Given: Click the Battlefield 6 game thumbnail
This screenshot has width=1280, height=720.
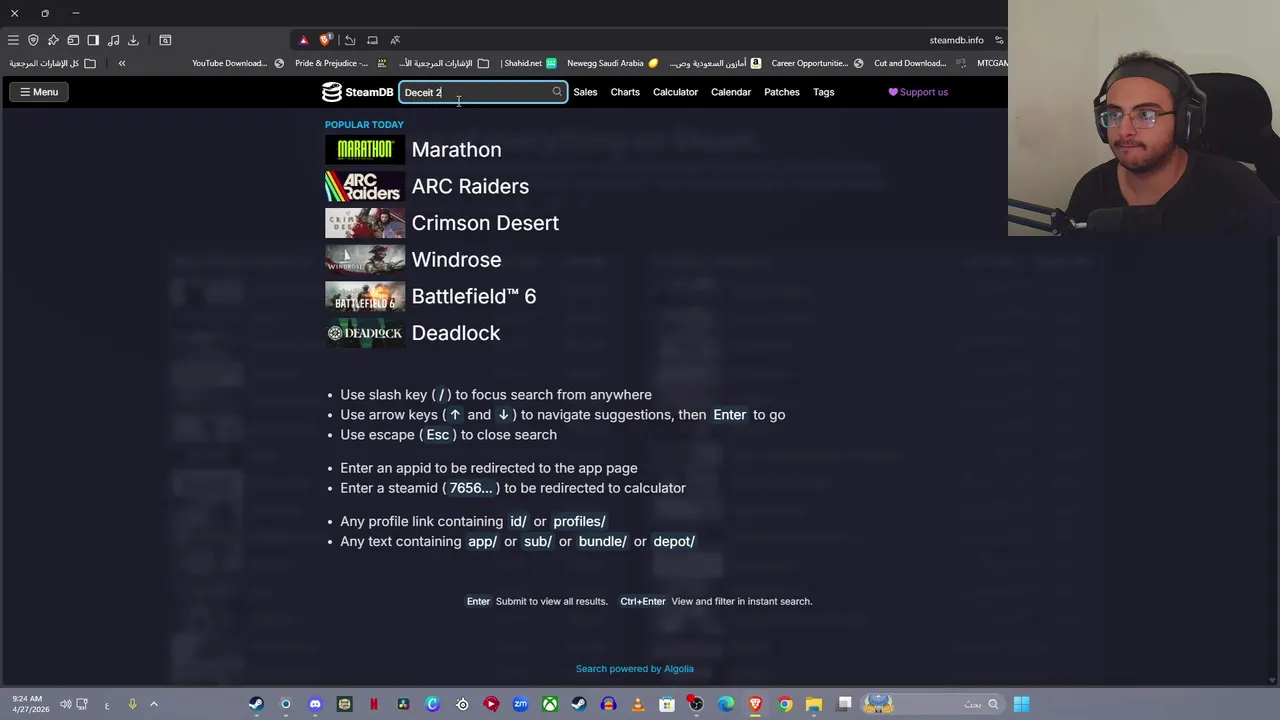Looking at the screenshot, I should (x=365, y=296).
